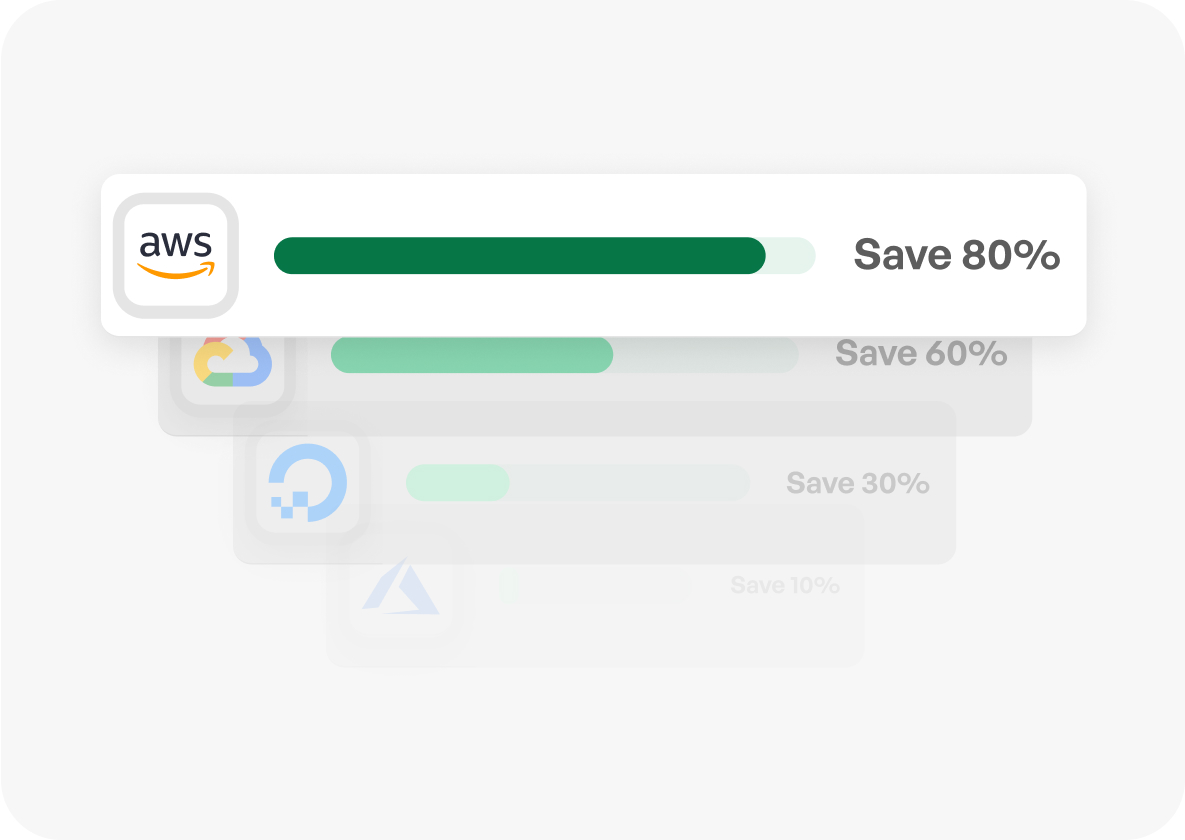
Task: Click the gray unfilled DigitalOcean bar track
Action: (630, 483)
